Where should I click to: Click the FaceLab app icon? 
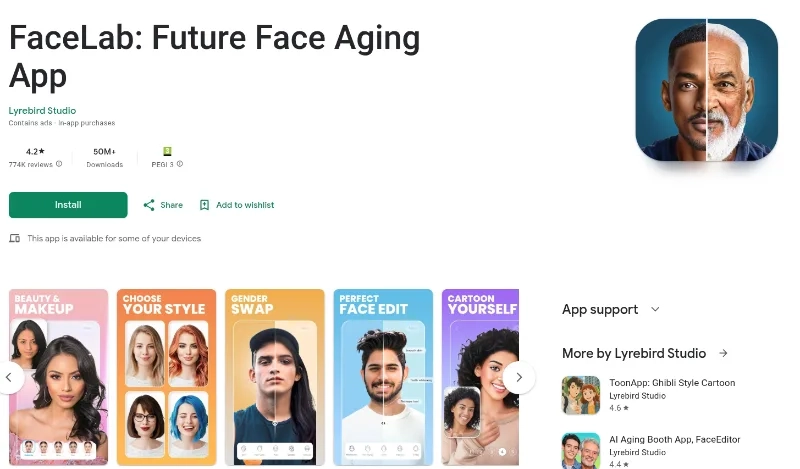[707, 90]
